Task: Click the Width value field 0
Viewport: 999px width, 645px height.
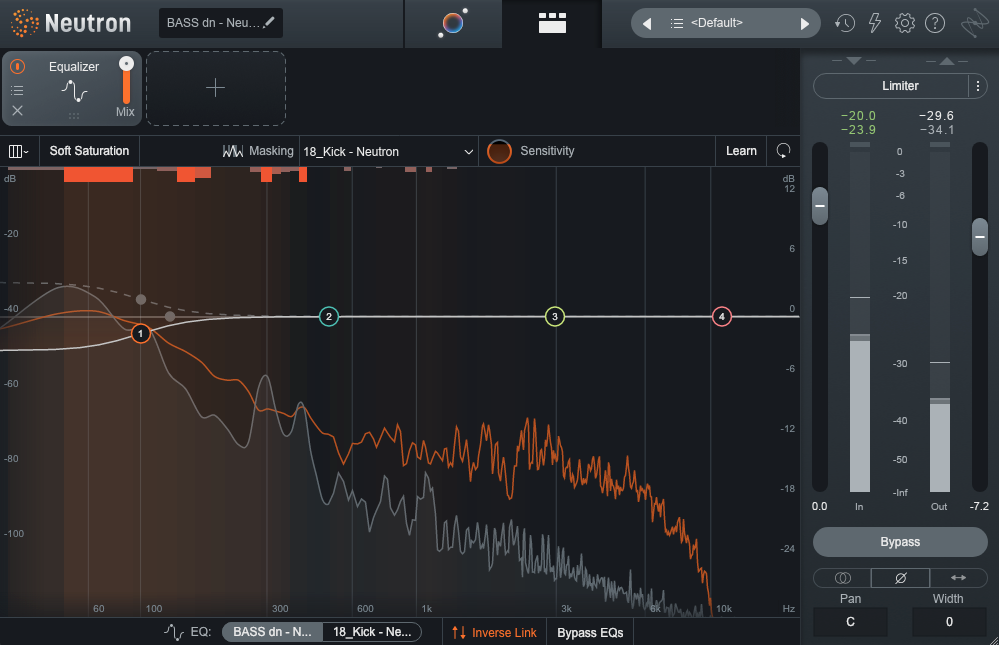Action: pos(949,621)
